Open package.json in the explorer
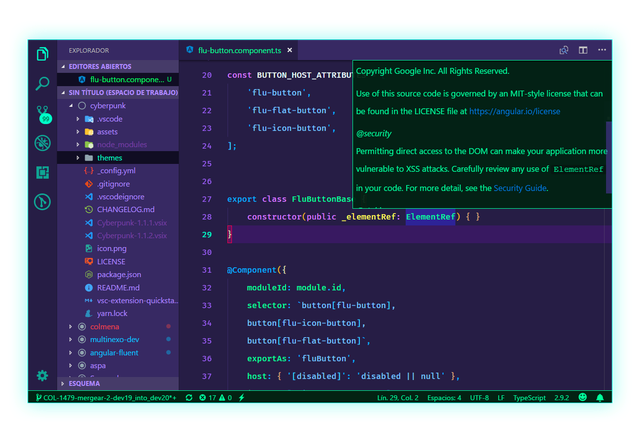Screen dimensions: 640x443 point(118,274)
